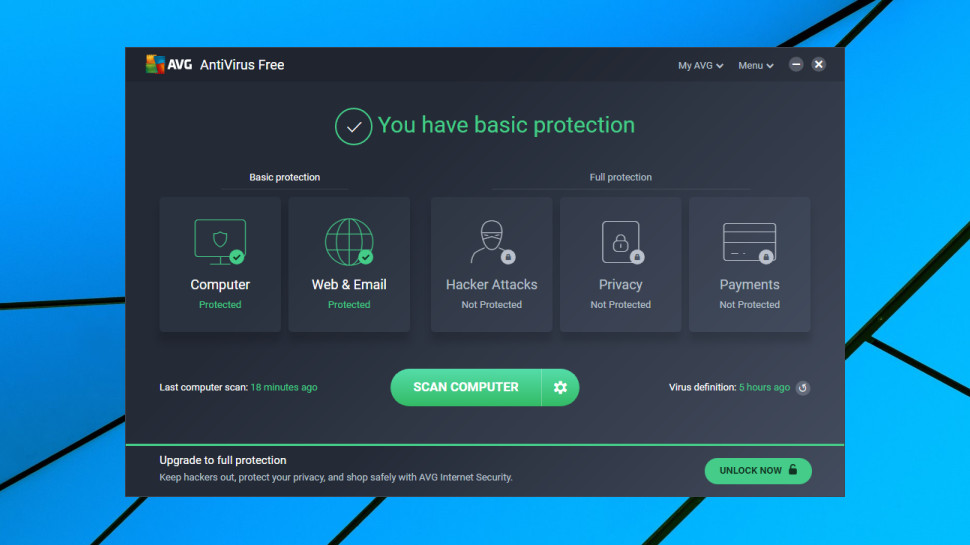
Task: Click the '5 hours ago' virus definition text
Action: (x=765, y=387)
